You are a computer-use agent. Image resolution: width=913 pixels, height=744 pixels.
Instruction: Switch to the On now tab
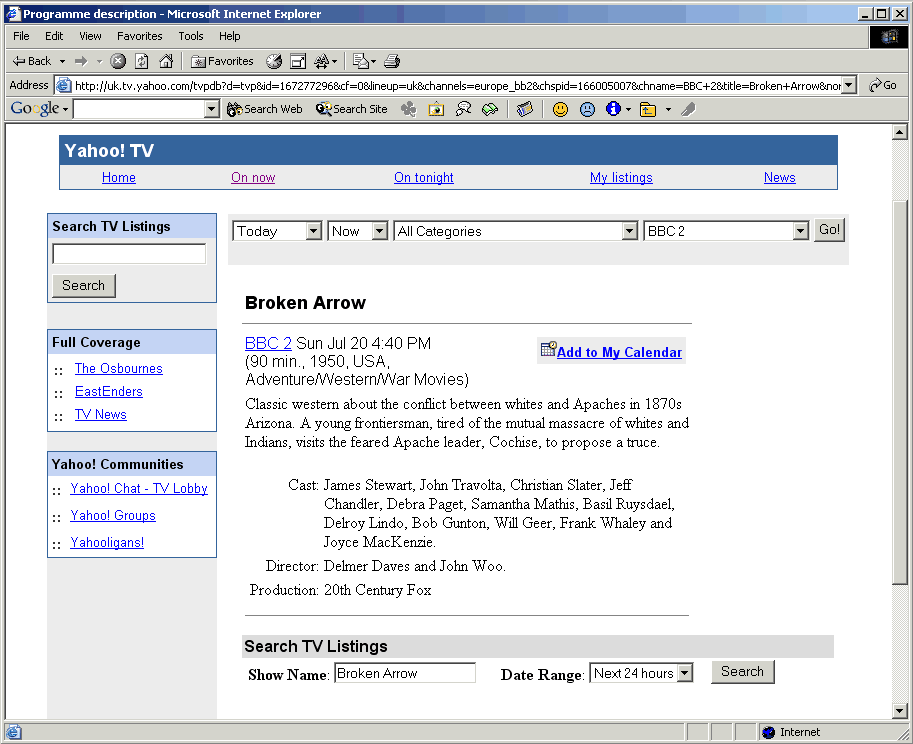coord(253,178)
